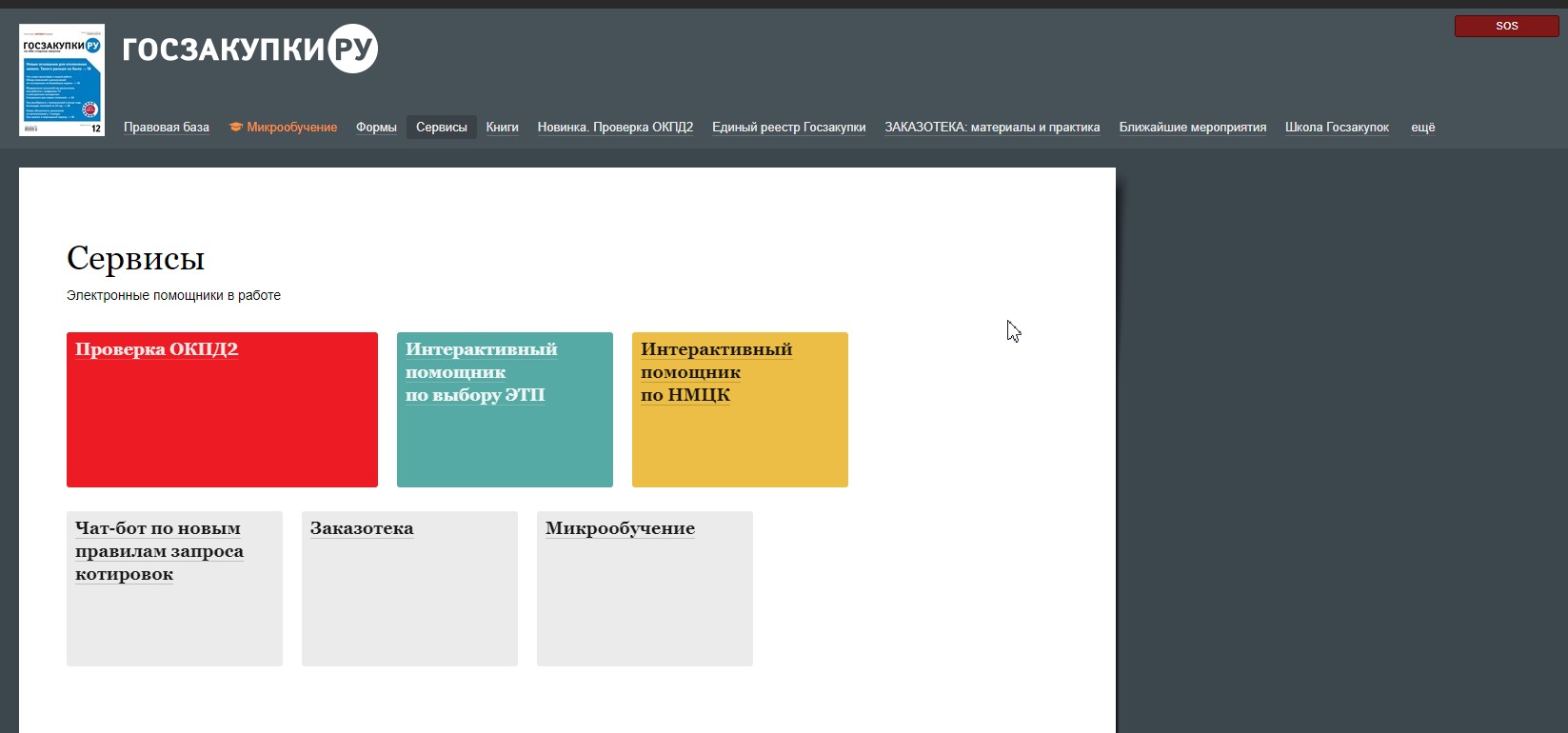Open the teal ЭТП selection assistant tile
Image resolution: width=1568 pixels, height=733 pixels.
(505, 409)
